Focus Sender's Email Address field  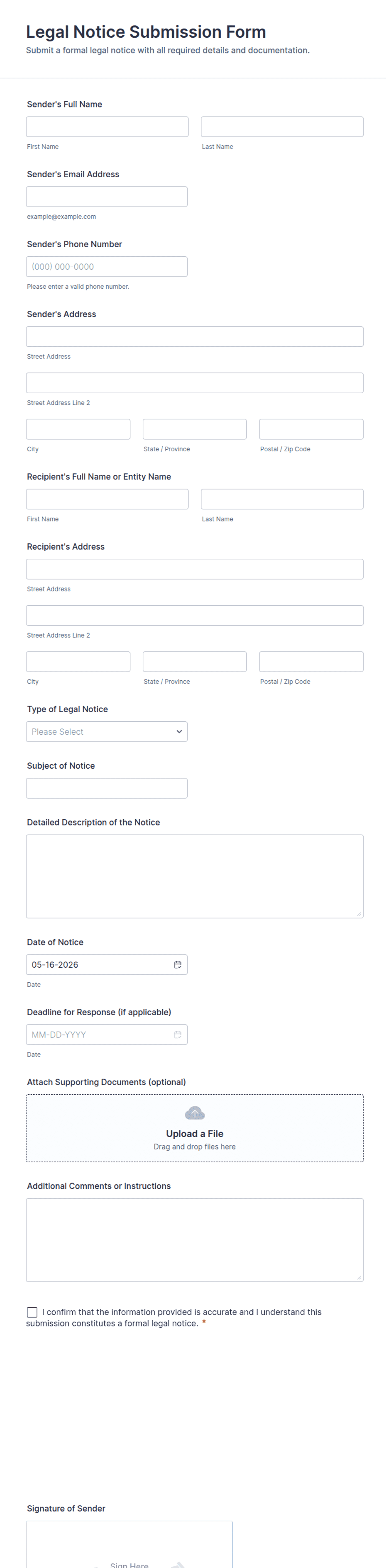click(x=107, y=197)
